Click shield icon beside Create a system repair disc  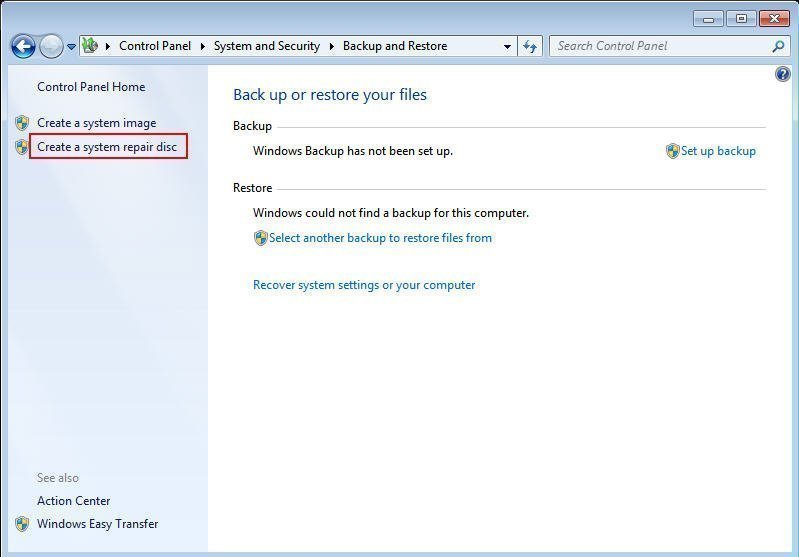click(22, 147)
